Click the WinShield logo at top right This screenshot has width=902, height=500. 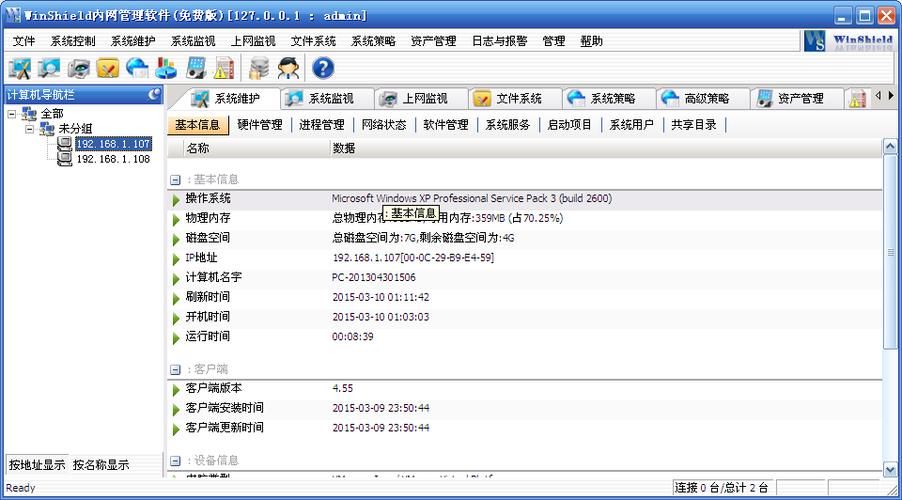(849, 41)
